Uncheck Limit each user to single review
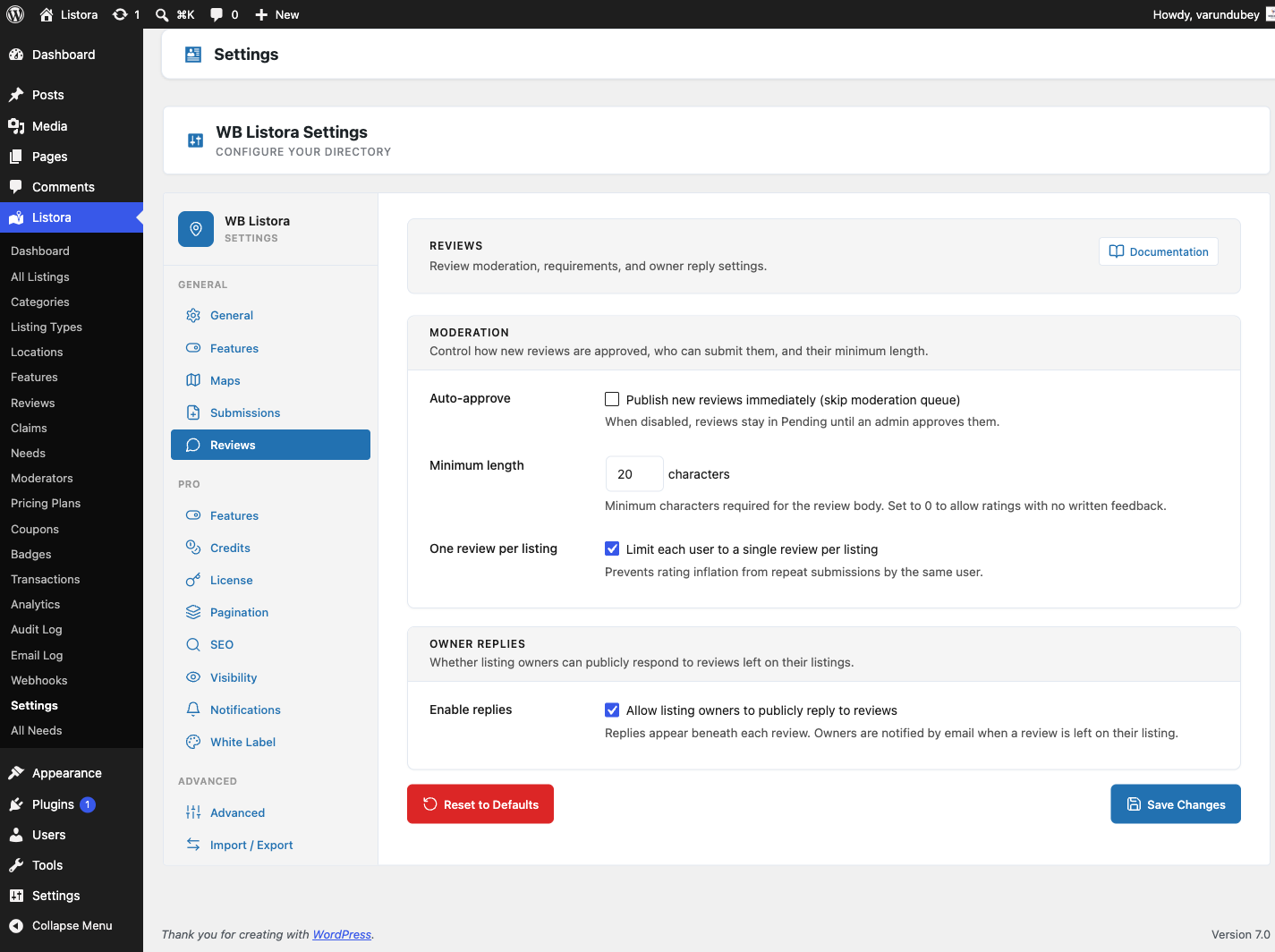Screen dimensions: 1275x952 (x=612, y=548)
